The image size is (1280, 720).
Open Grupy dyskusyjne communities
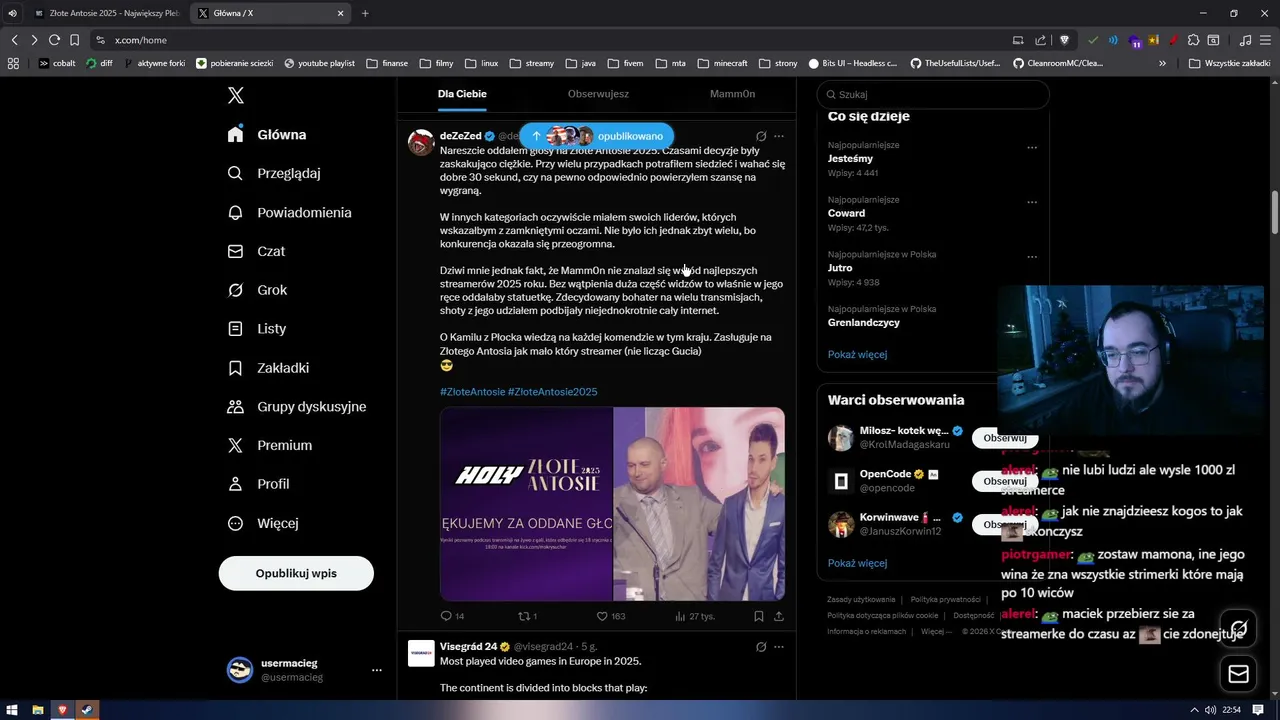pos(297,406)
